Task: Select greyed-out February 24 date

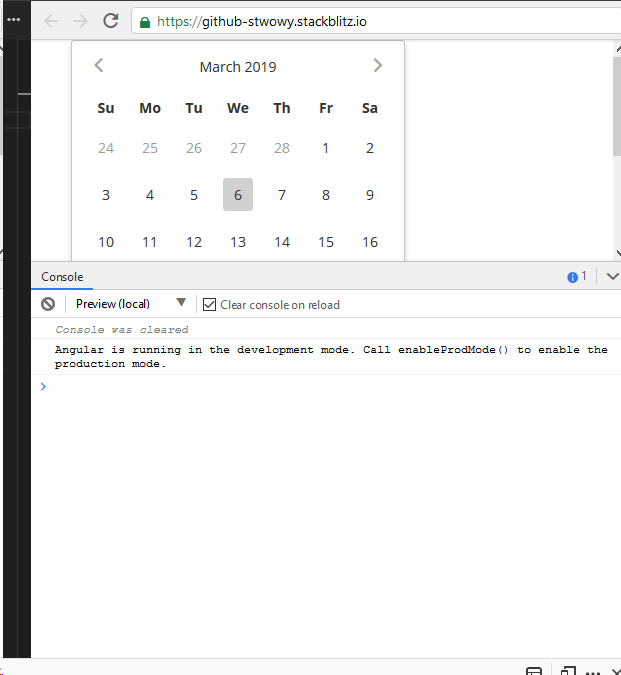Action: point(106,148)
